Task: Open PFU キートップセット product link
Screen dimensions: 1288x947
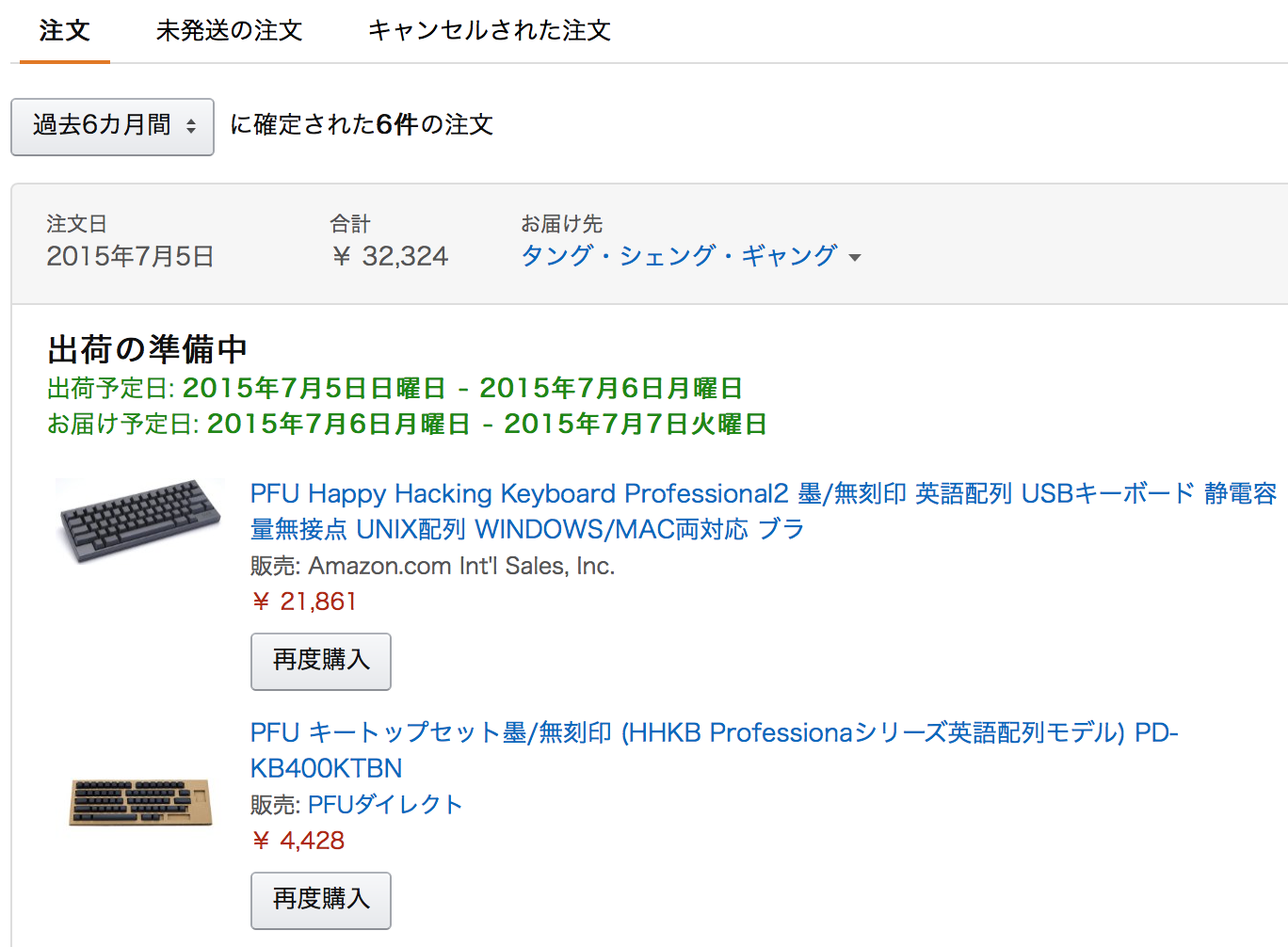Action: pyautogui.click(x=714, y=750)
